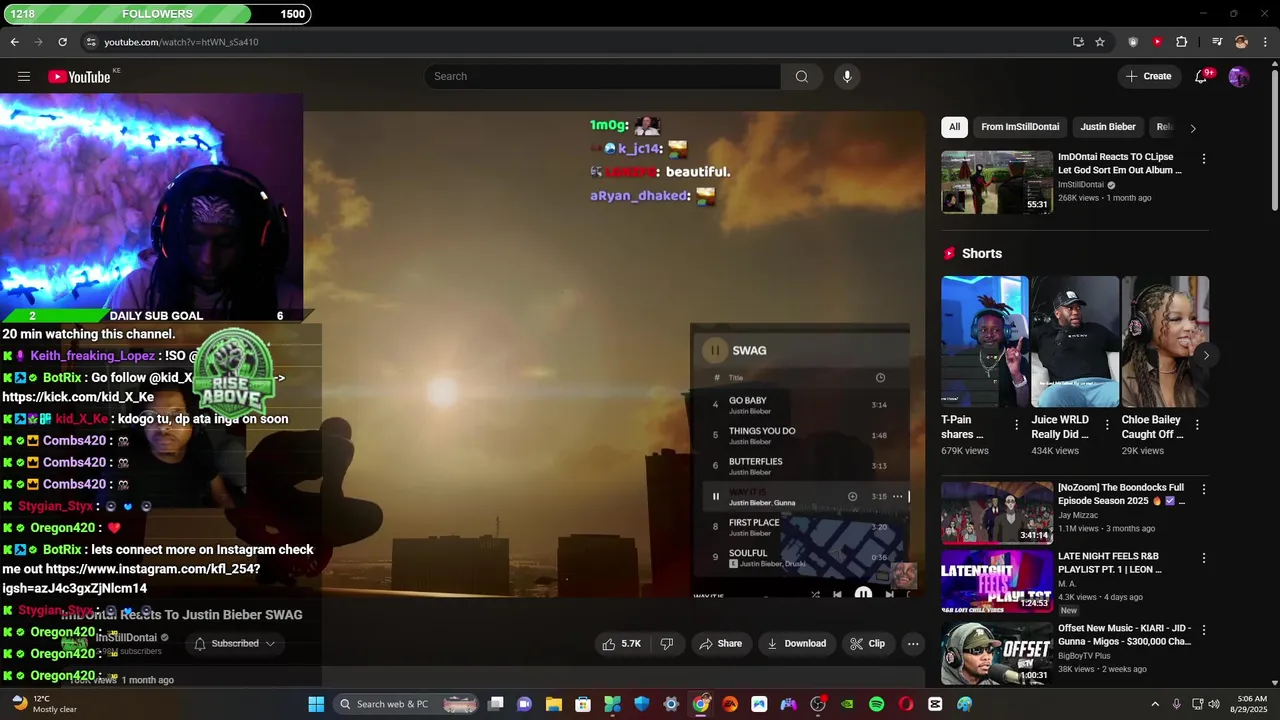
Task: Open options for The Boondocks Full Episode video
Action: (x=1204, y=490)
